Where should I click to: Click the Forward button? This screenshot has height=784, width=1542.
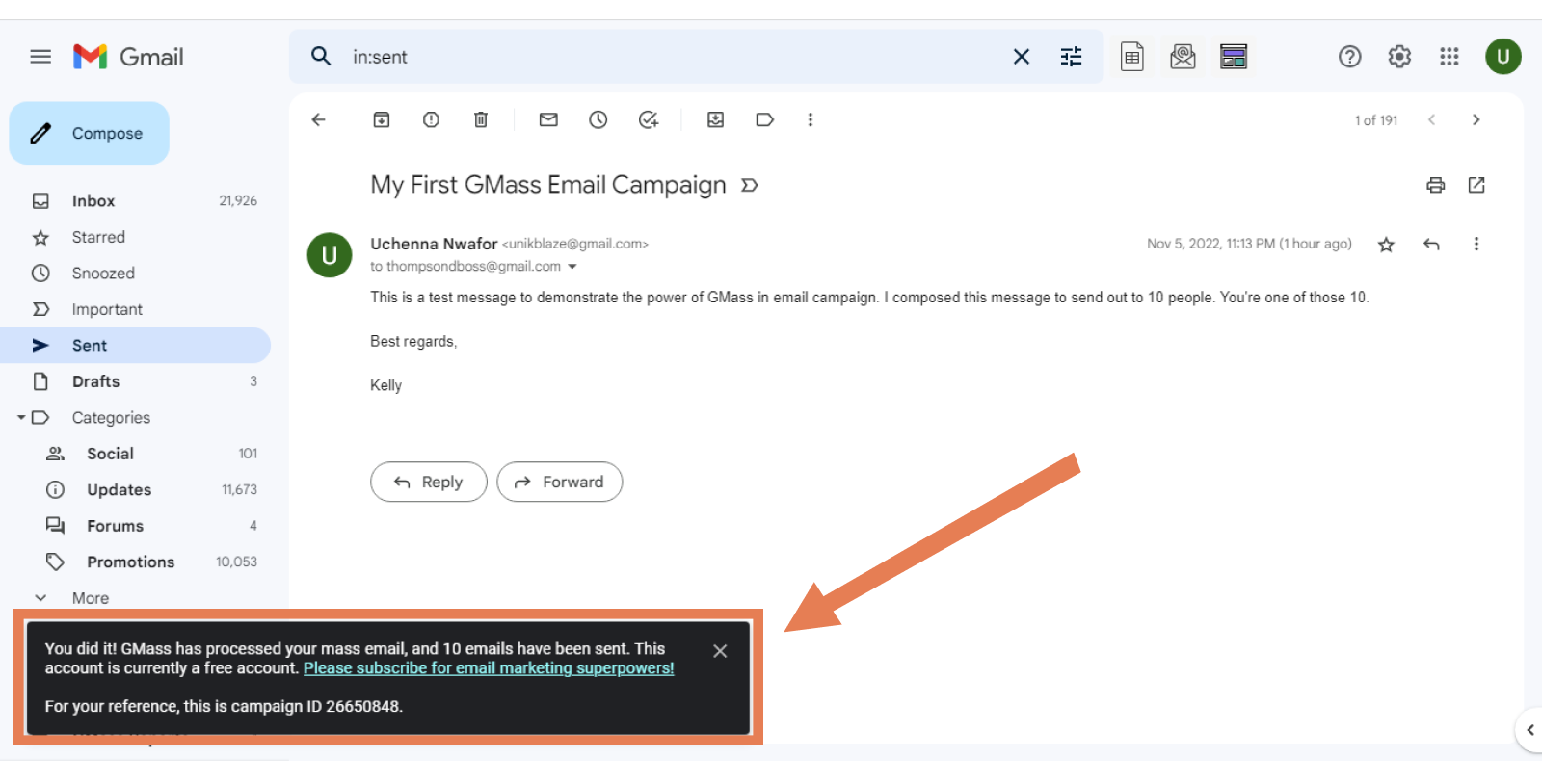tap(560, 482)
